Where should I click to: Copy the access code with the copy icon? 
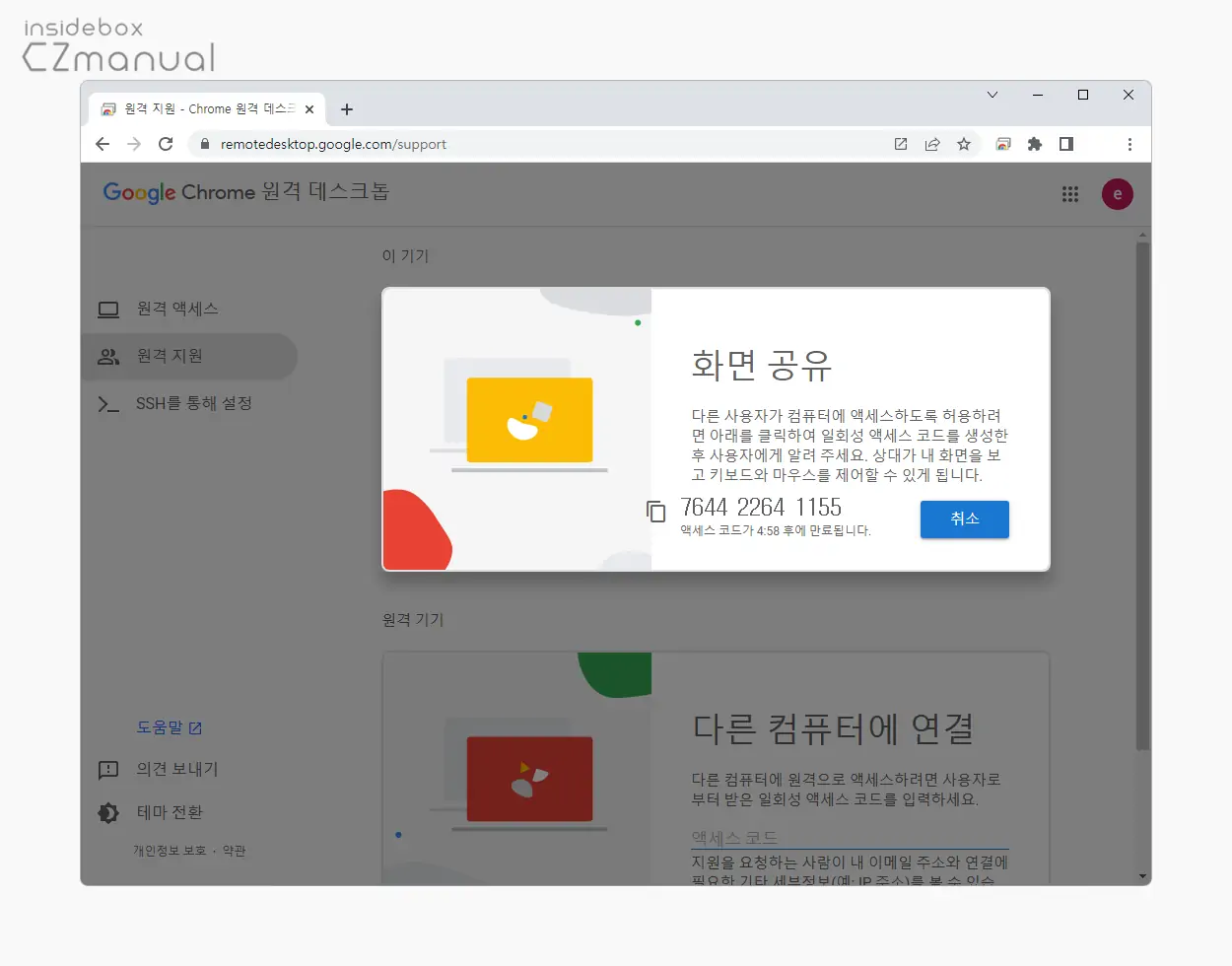pos(656,511)
